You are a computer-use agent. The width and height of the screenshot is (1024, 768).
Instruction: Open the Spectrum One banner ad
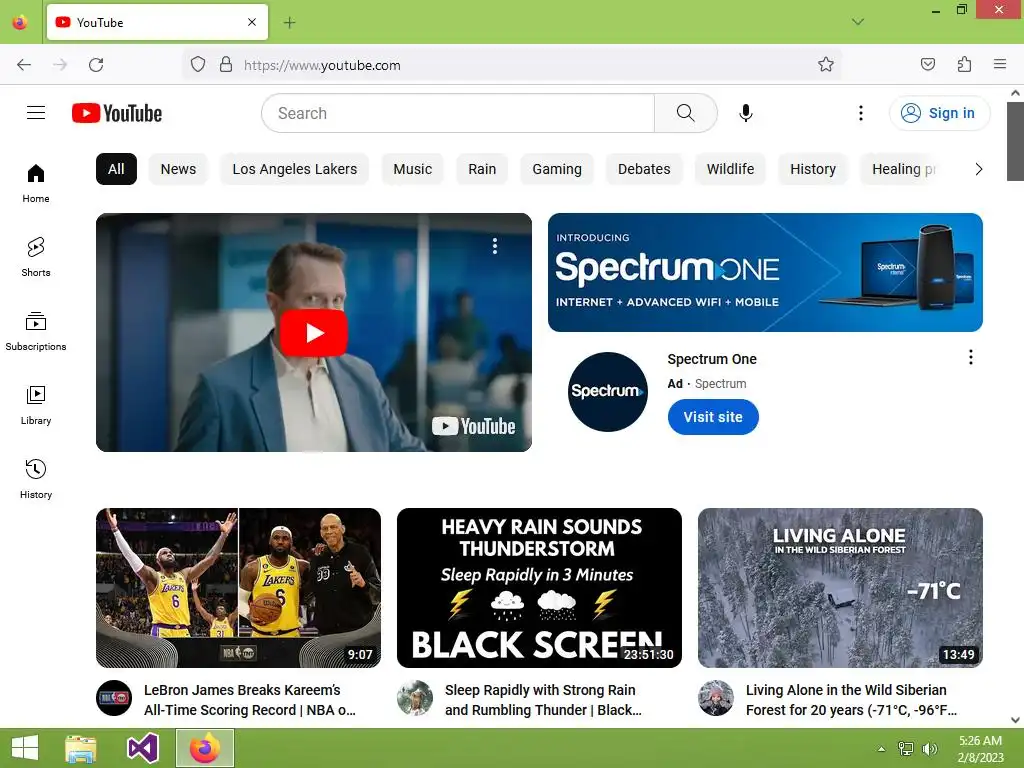click(x=765, y=272)
